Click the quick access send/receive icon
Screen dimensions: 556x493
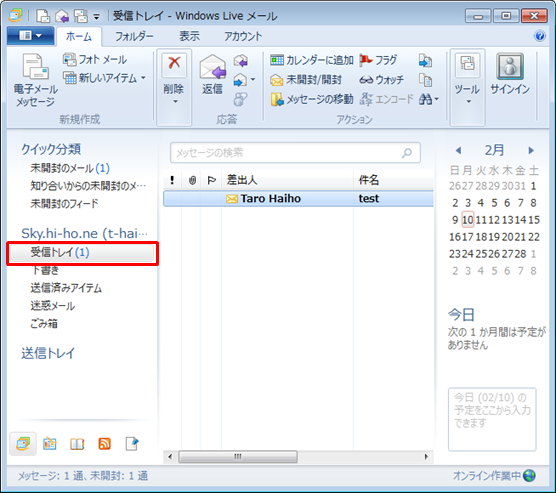80,16
